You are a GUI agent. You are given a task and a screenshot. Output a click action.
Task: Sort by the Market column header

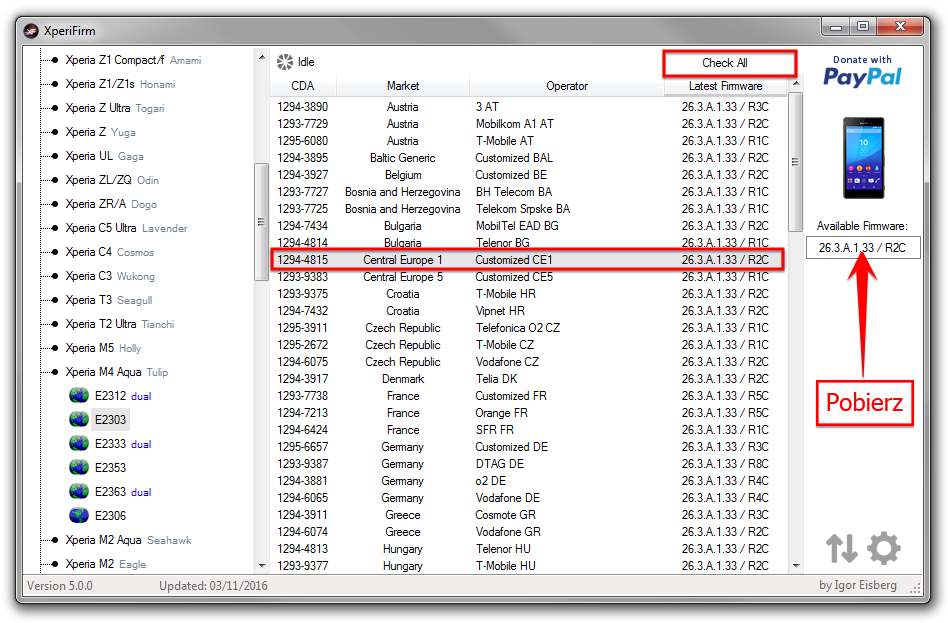pyautogui.click(x=403, y=86)
